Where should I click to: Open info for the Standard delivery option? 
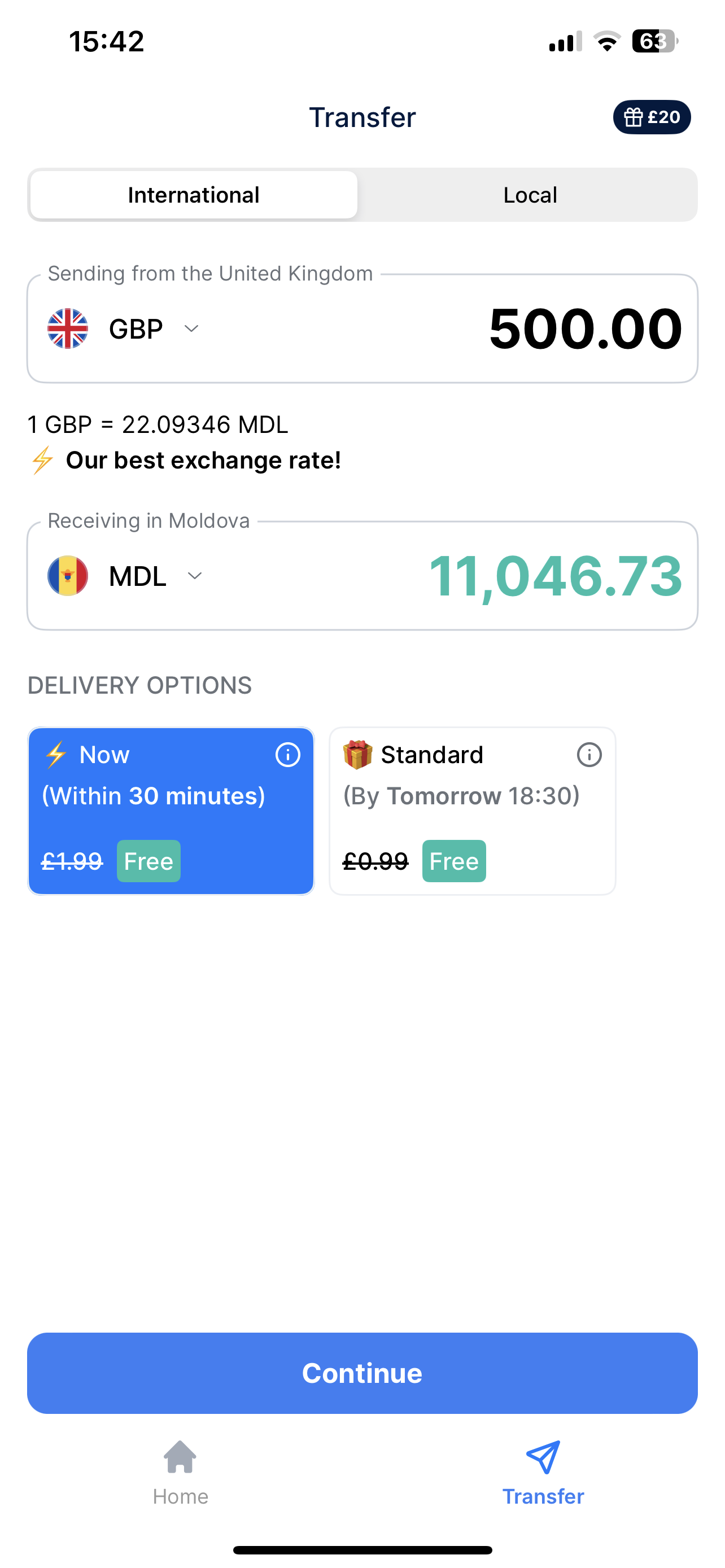(589, 755)
